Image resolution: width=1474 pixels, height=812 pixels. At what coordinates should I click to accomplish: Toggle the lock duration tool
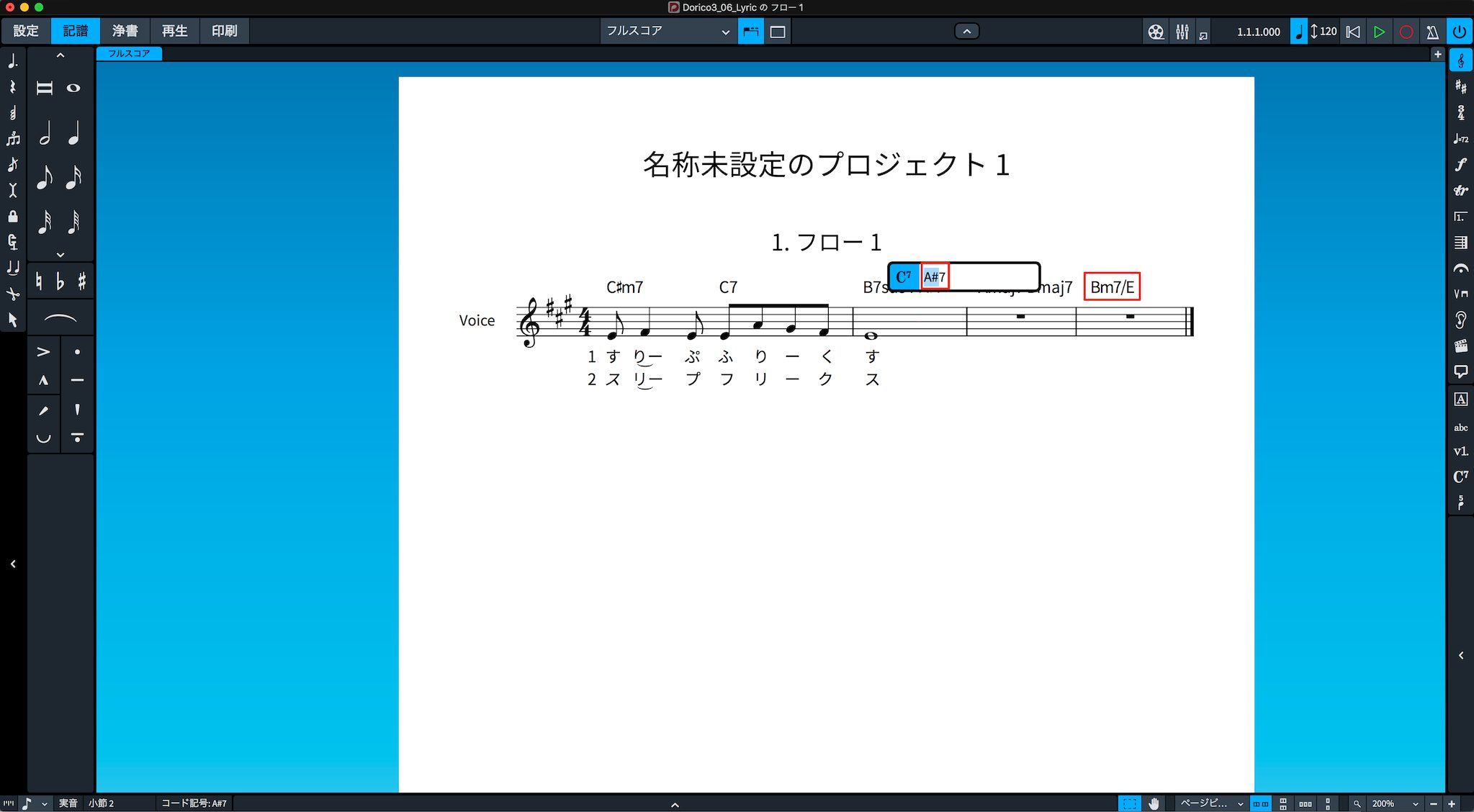click(x=12, y=217)
